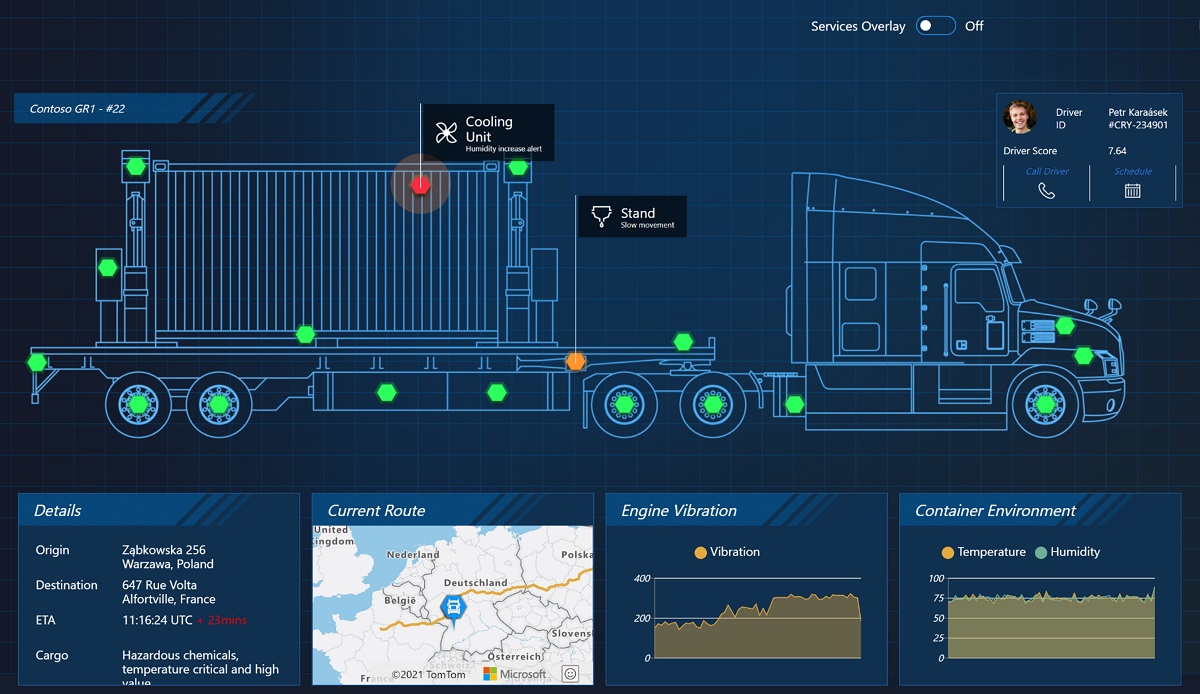Click the map feedback smiley icon
Screen dimensions: 1200x694
[571, 673]
